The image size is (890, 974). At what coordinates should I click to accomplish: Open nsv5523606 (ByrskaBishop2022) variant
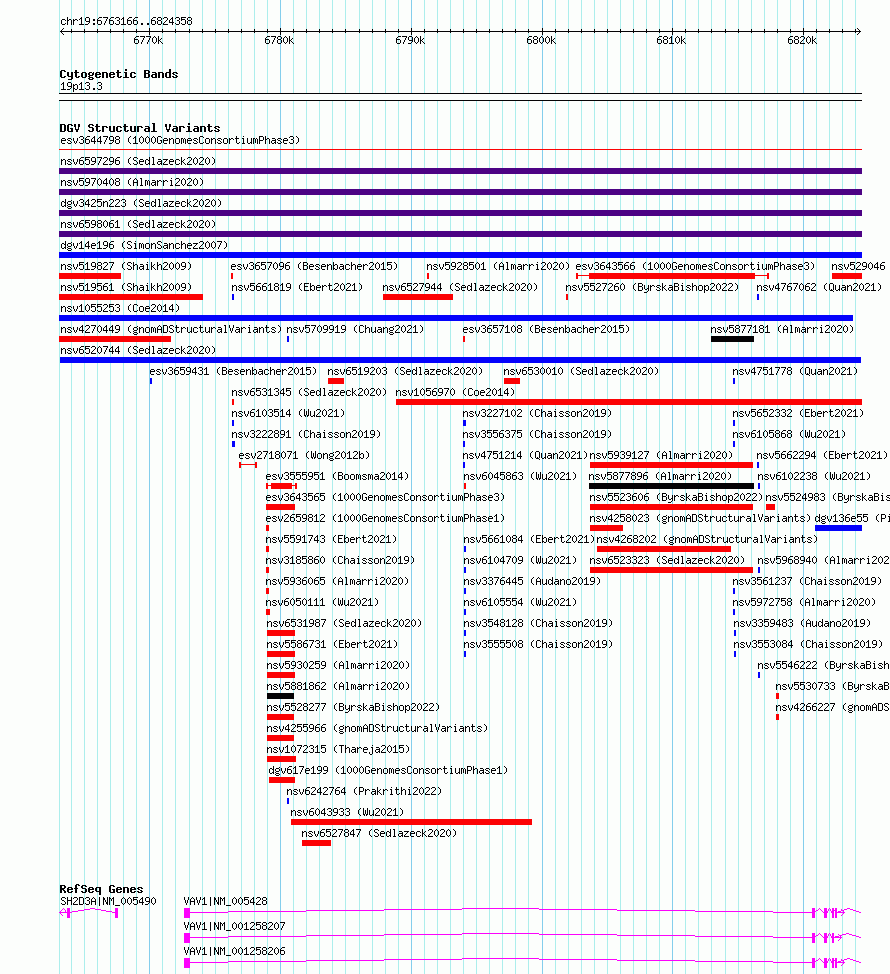(x=676, y=498)
